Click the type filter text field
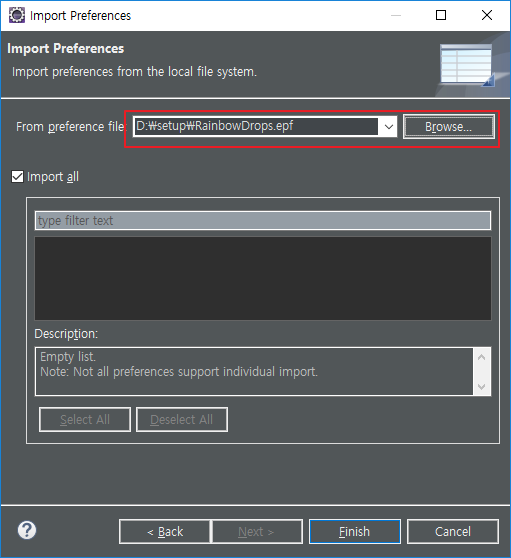 263,221
